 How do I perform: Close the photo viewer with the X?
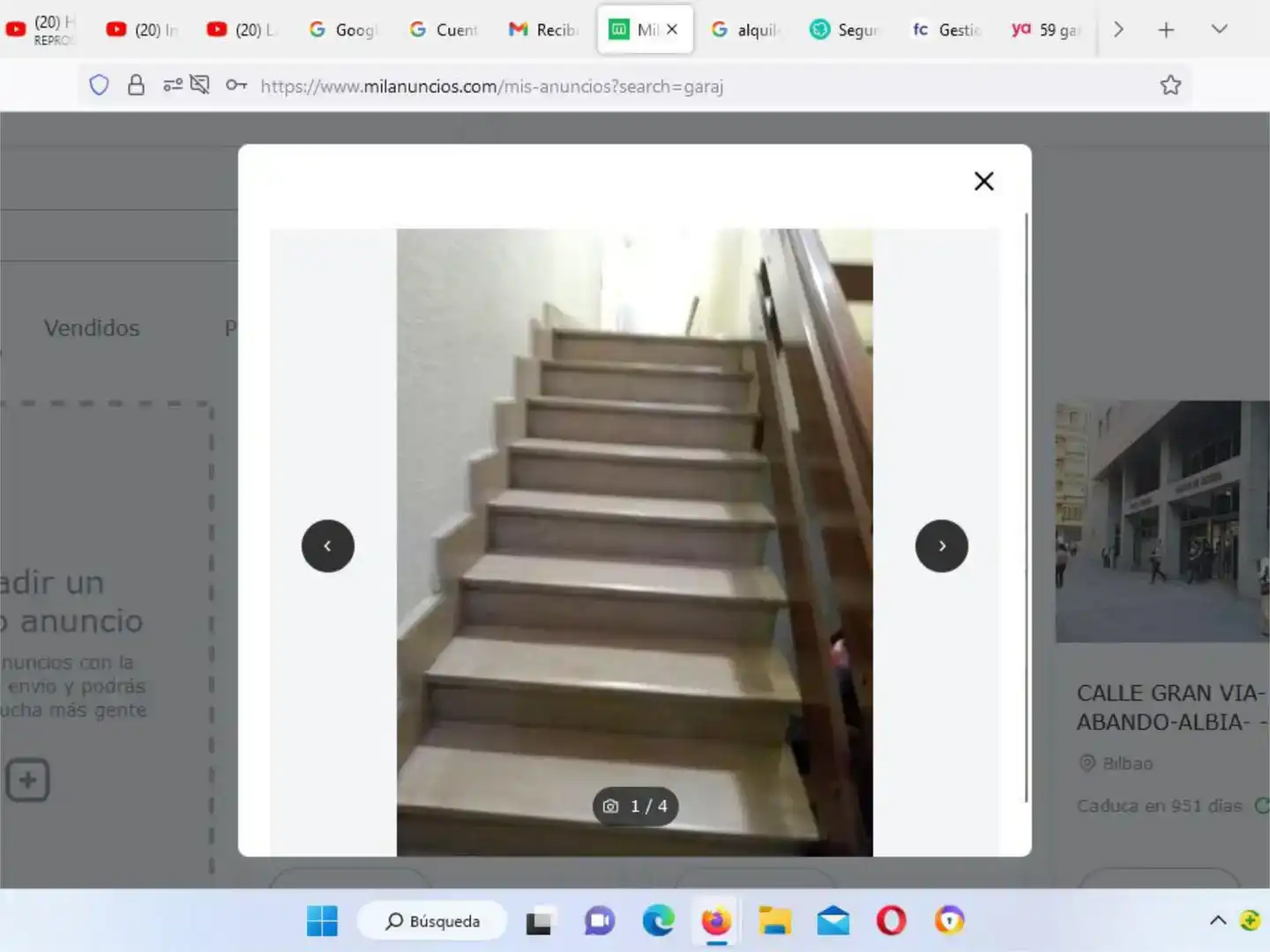click(x=983, y=181)
